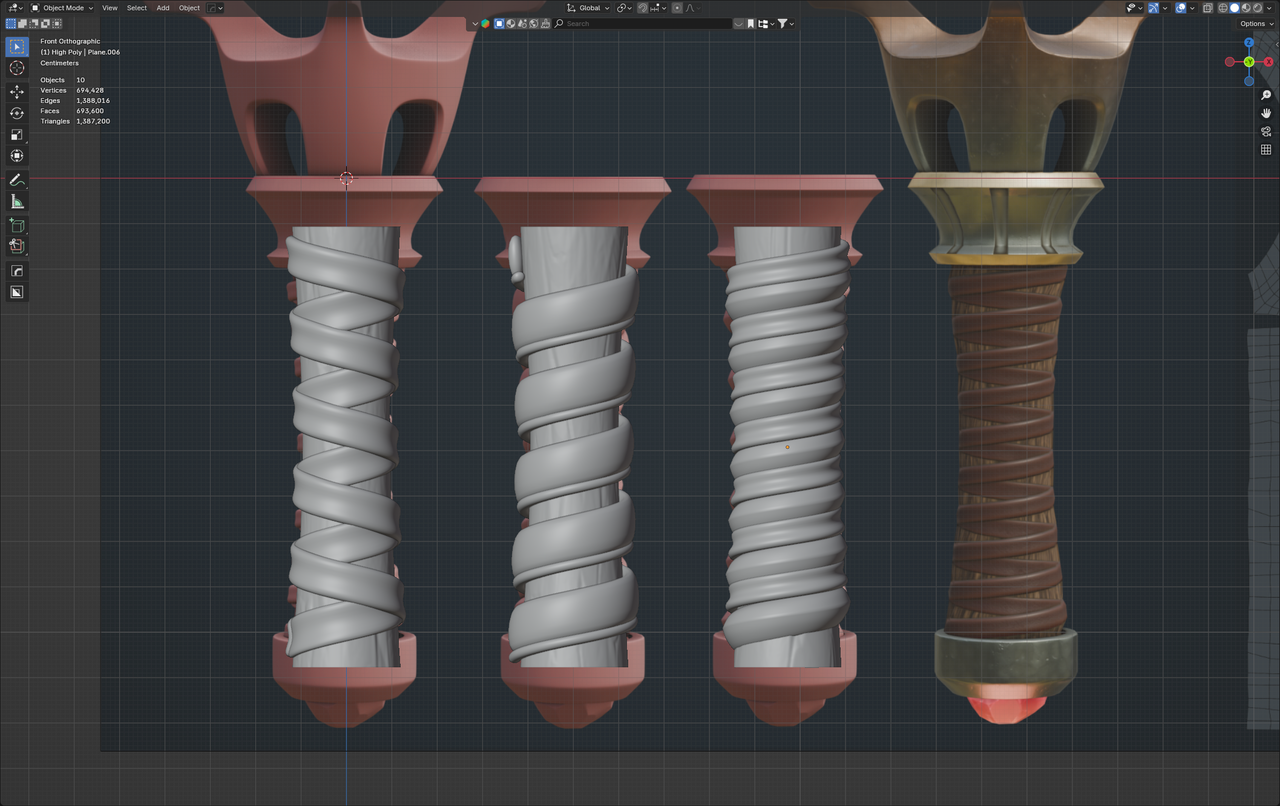Toggle X-ray mode
Screen dimensions: 1280x806
point(1208,8)
